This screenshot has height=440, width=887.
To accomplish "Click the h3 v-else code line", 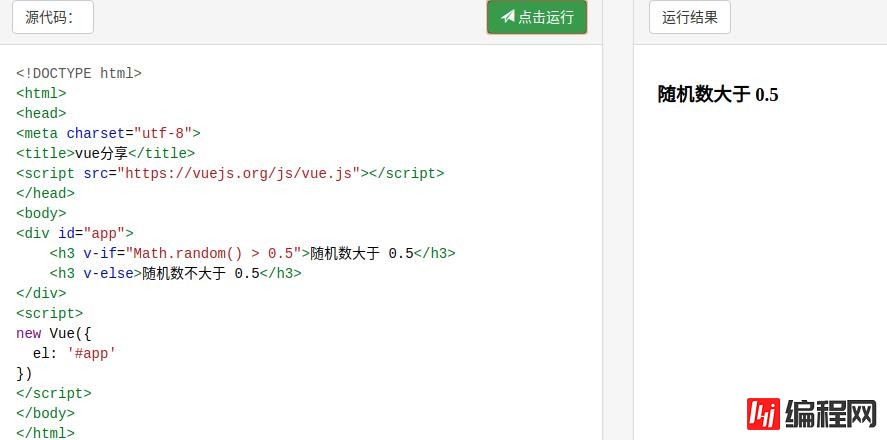I will tap(175, 273).
